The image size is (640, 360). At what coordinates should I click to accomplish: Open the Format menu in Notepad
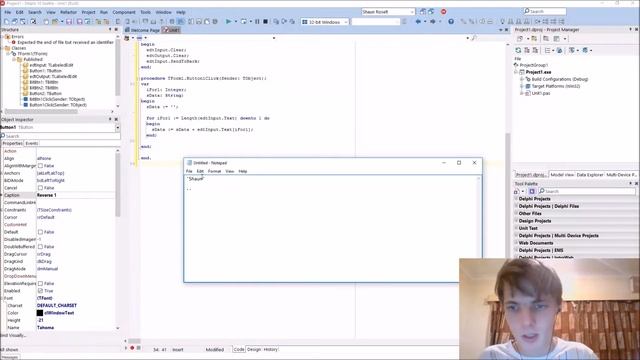(214, 171)
